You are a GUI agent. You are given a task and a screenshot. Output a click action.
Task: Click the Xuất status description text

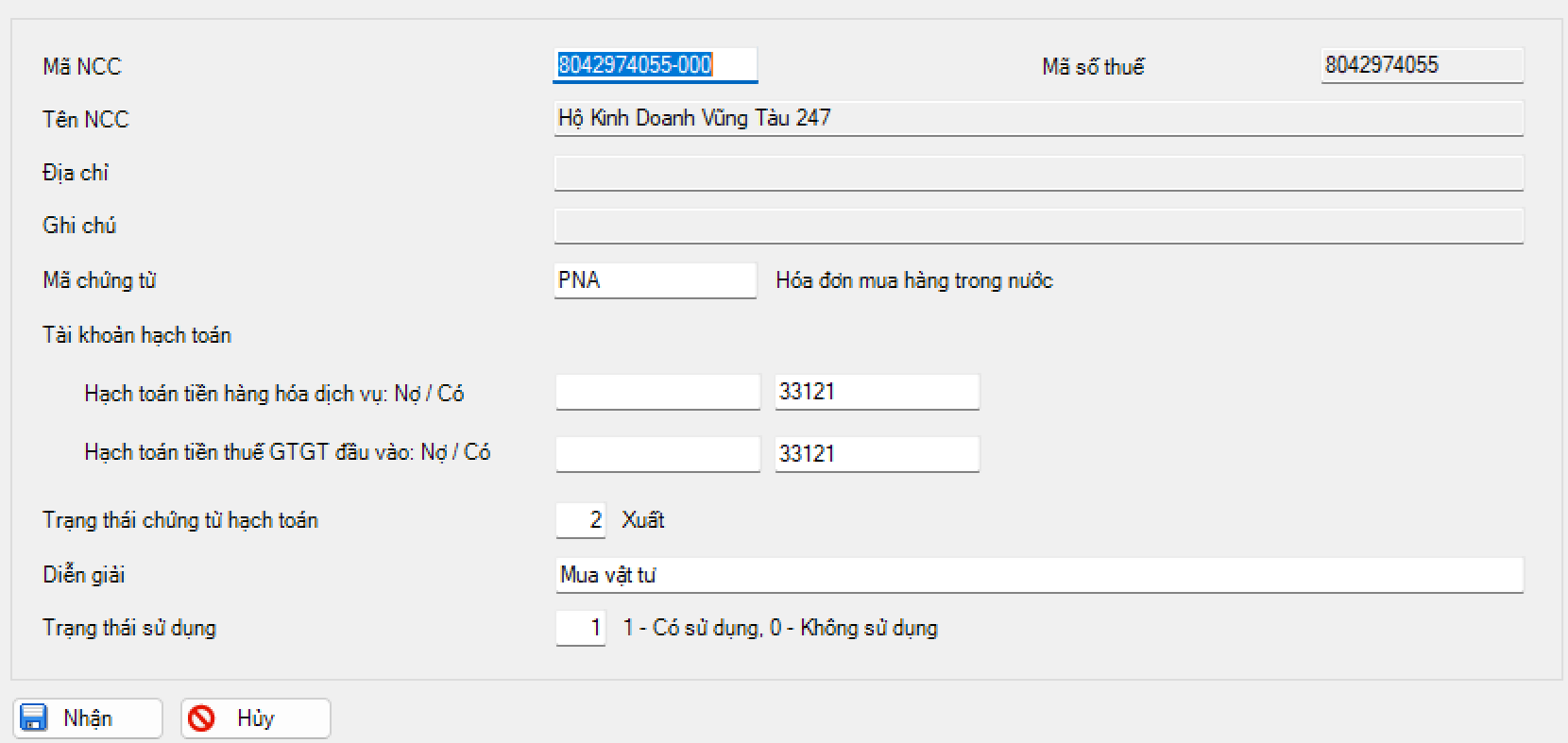pos(643,520)
